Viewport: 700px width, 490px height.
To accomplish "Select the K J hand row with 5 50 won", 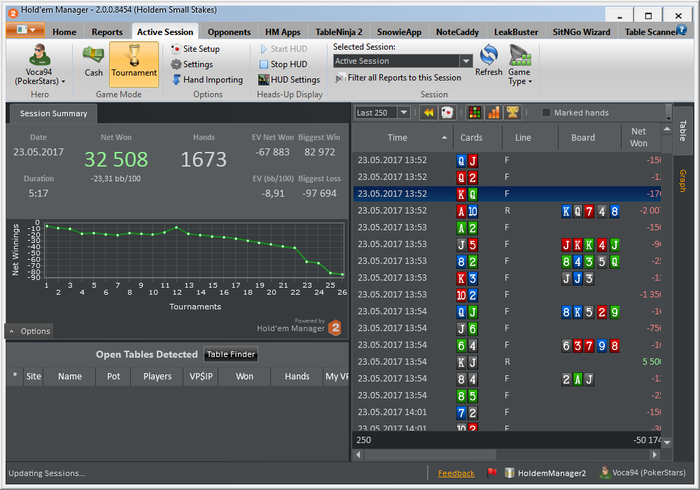I will (x=507, y=362).
